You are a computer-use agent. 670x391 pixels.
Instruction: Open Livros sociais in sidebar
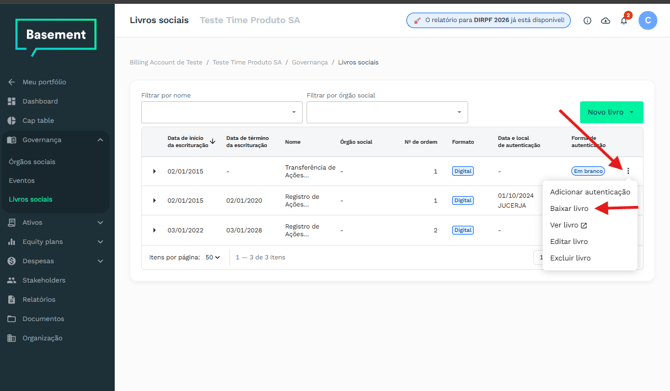coord(30,200)
